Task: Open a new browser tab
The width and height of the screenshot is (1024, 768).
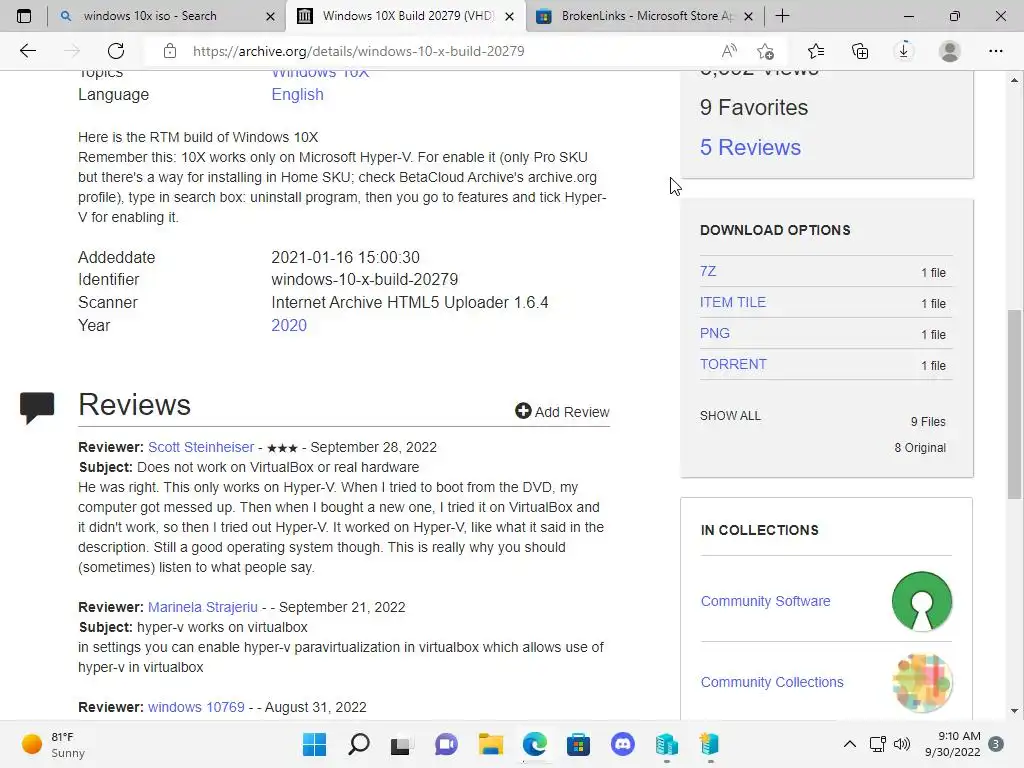Action: point(782,16)
